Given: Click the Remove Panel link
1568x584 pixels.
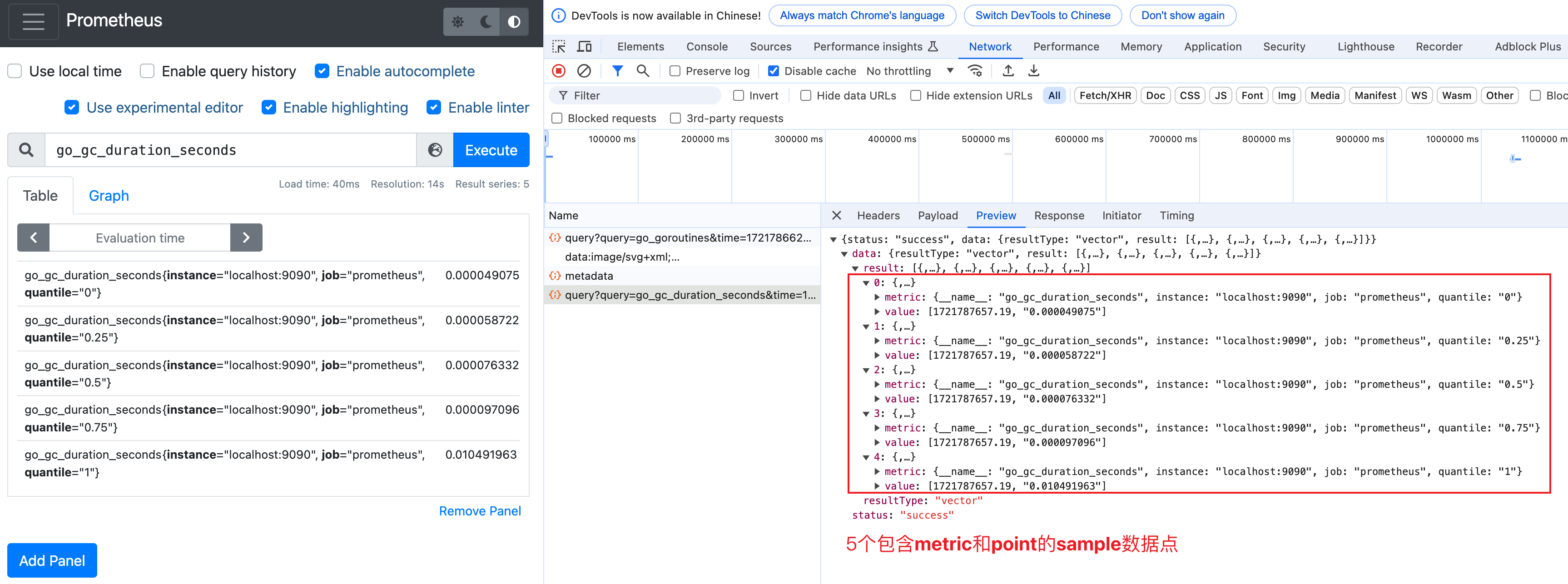Looking at the screenshot, I should pos(480,511).
